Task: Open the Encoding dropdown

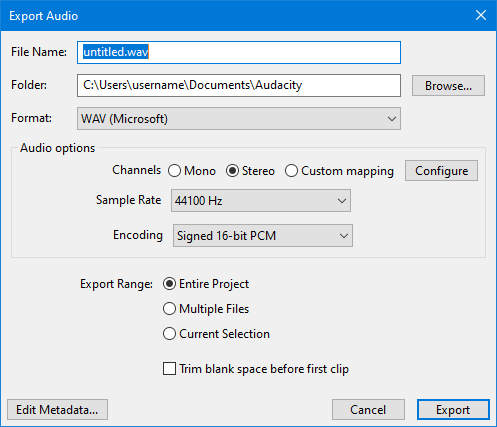Action: click(263, 236)
